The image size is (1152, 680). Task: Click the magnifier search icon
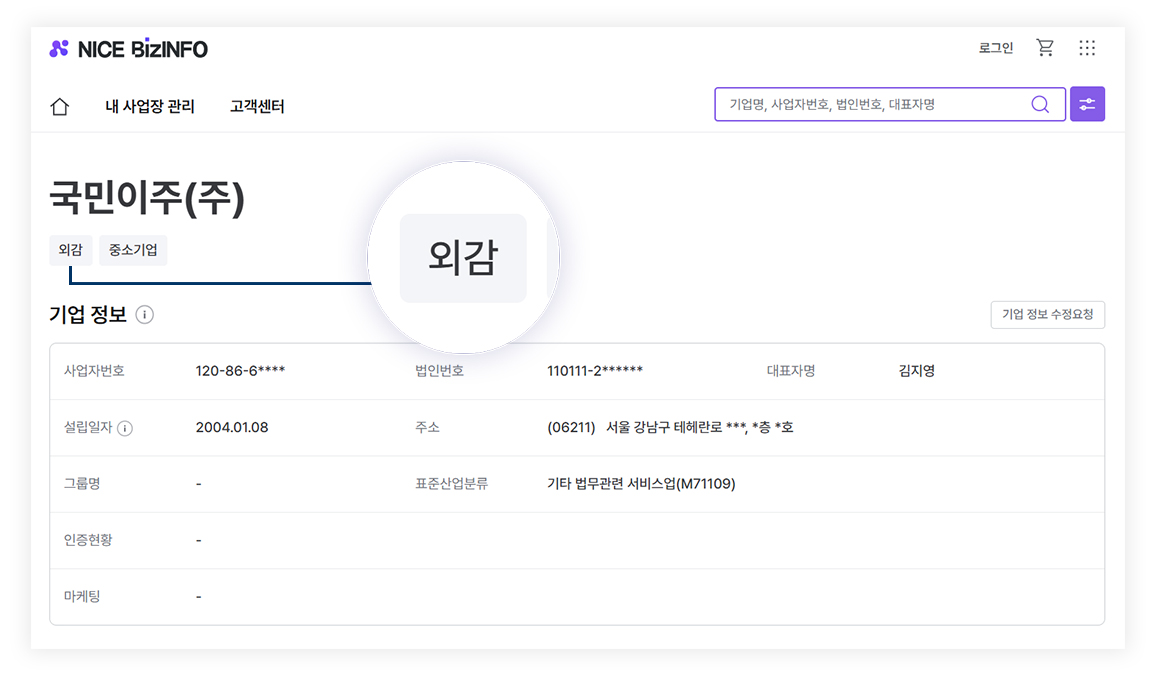(x=1040, y=104)
